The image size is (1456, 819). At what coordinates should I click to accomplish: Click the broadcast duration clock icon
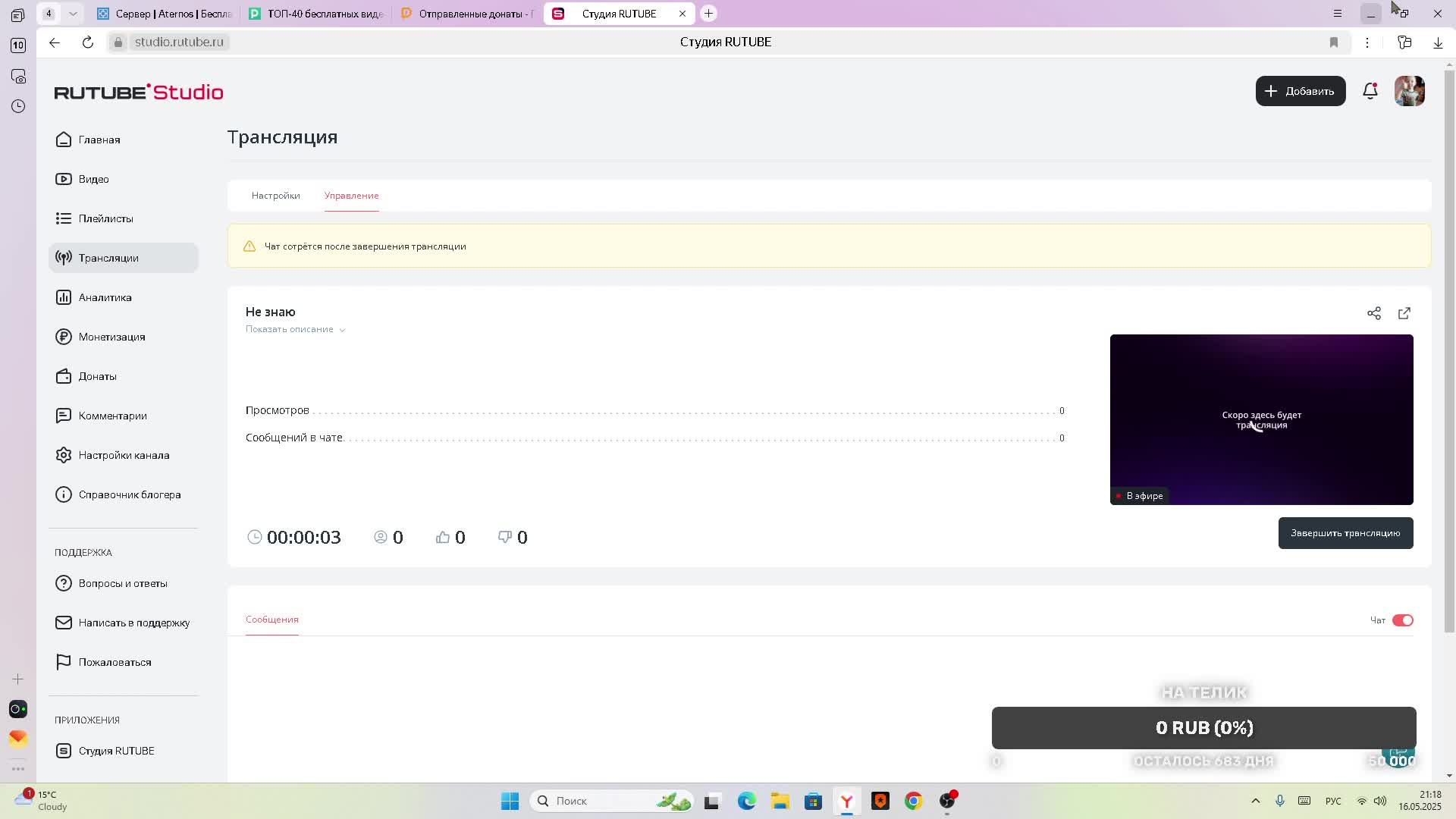coord(255,537)
